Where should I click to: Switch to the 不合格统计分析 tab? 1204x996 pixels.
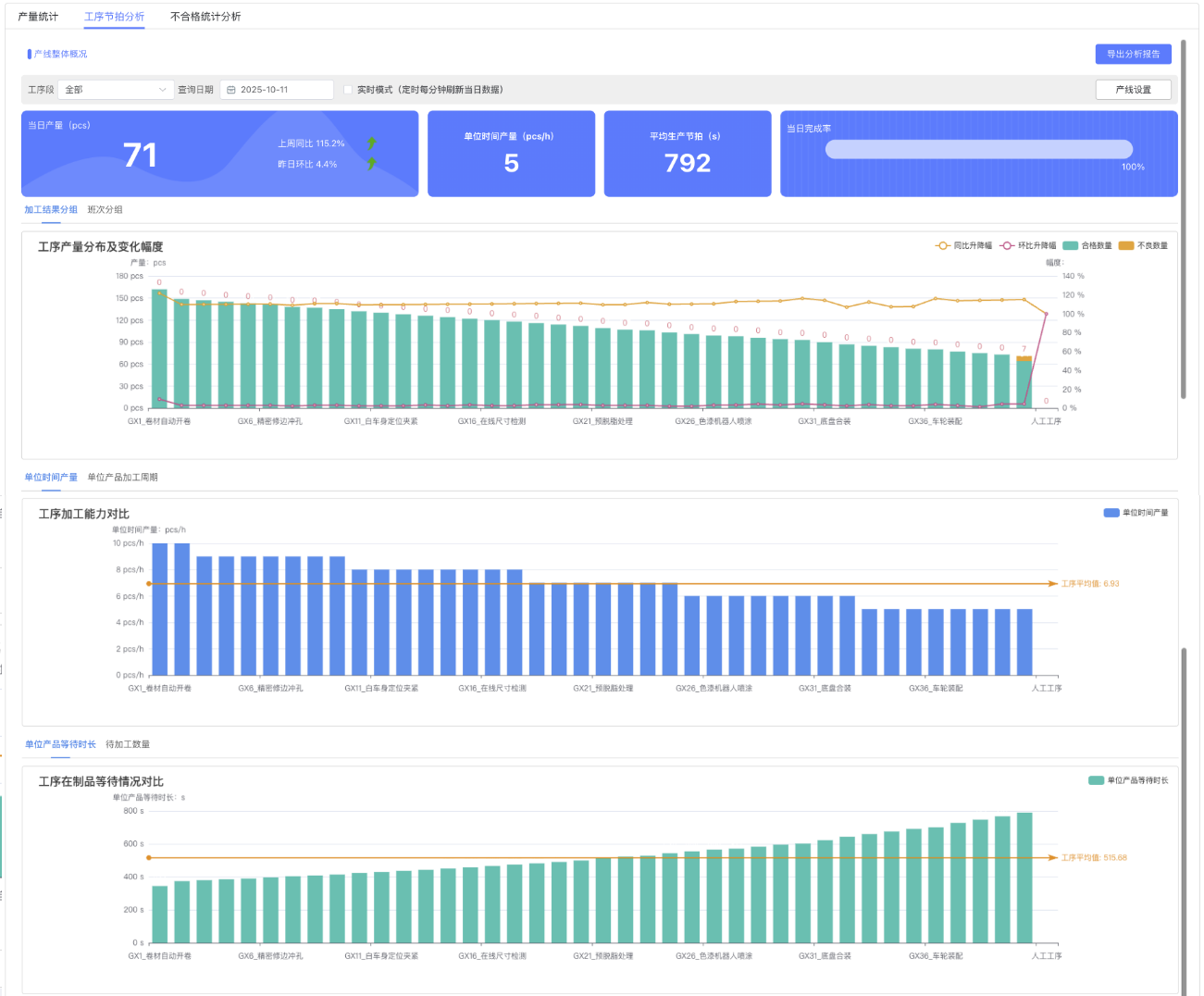(205, 17)
